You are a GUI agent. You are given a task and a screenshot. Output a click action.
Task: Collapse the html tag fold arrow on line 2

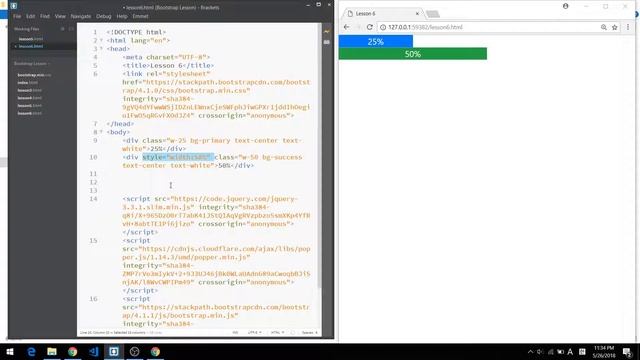pyautogui.click(x=101, y=40)
